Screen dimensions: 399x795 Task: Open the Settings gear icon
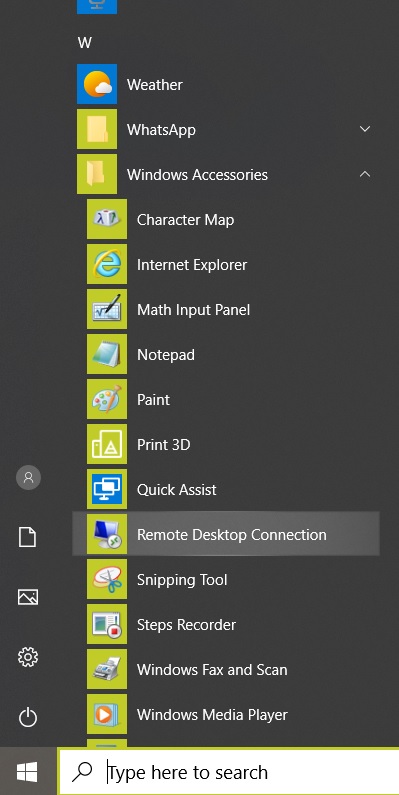[x=28, y=657]
